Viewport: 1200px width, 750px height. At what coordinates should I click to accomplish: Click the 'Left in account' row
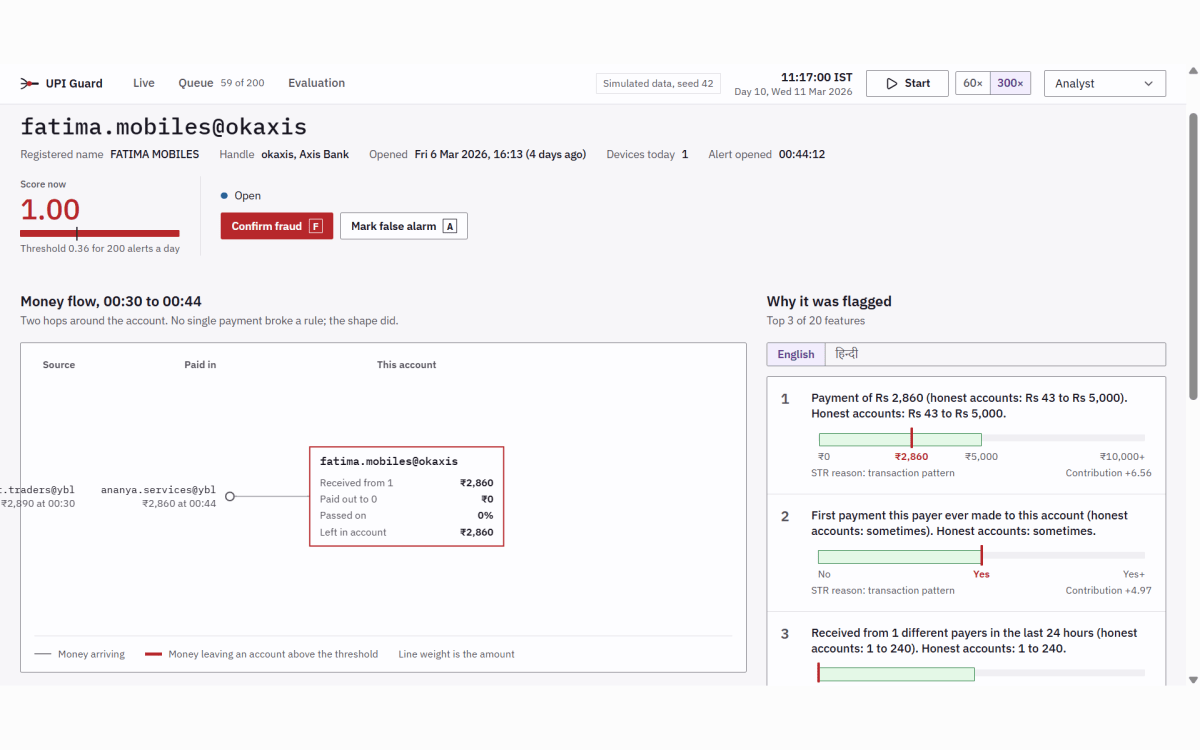click(407, 532)
